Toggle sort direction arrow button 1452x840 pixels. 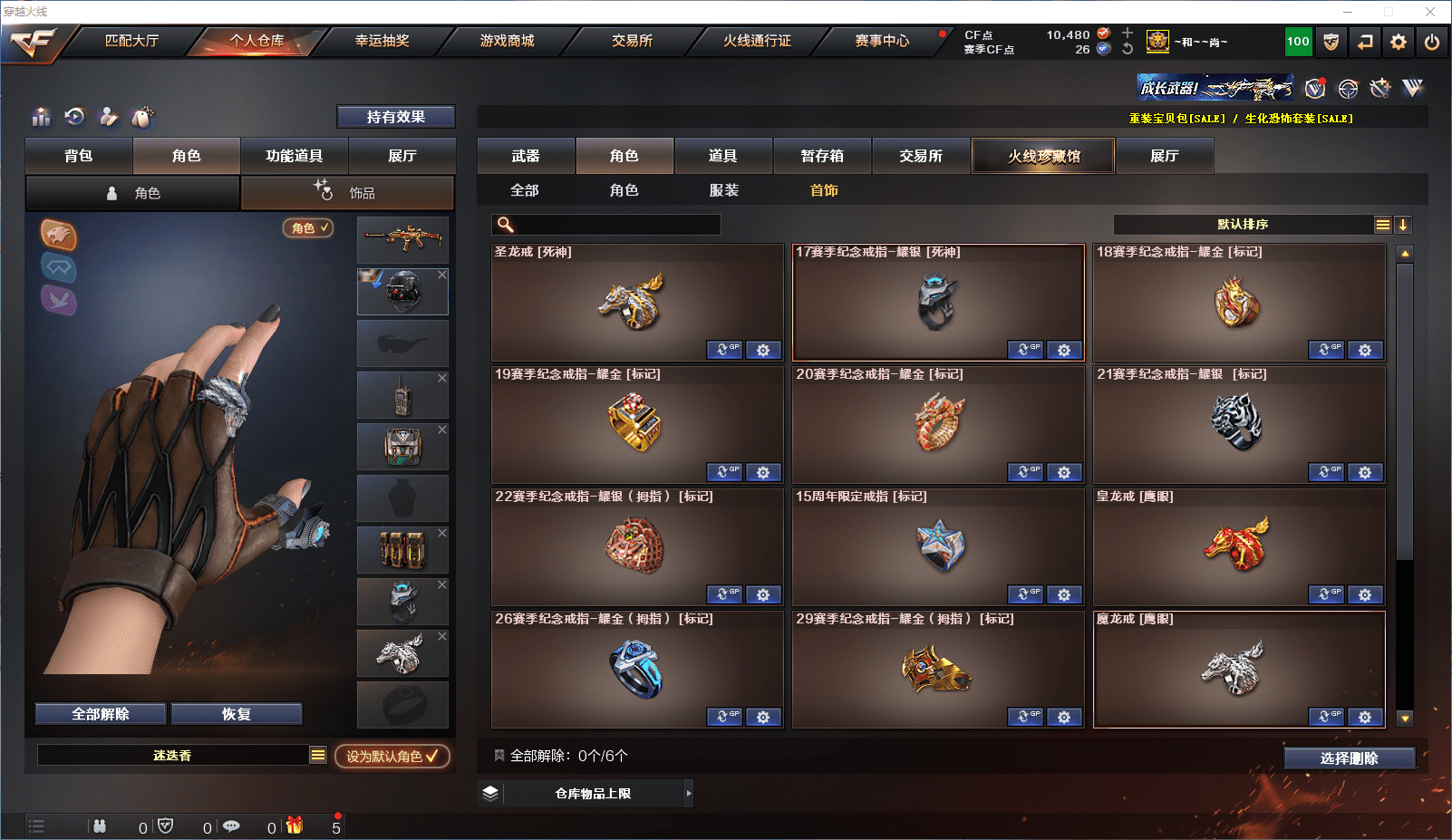pos(1403,225)
